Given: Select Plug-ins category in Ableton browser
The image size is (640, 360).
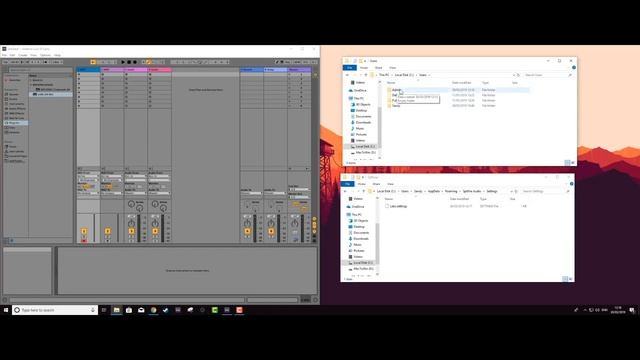Looking at the screenshot, I should tap(16, 123).
